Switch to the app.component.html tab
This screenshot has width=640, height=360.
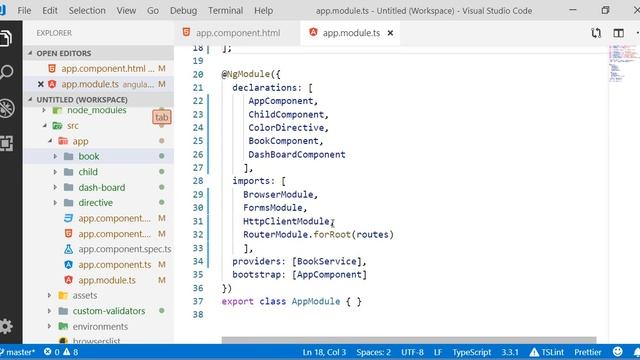[238, 33]
